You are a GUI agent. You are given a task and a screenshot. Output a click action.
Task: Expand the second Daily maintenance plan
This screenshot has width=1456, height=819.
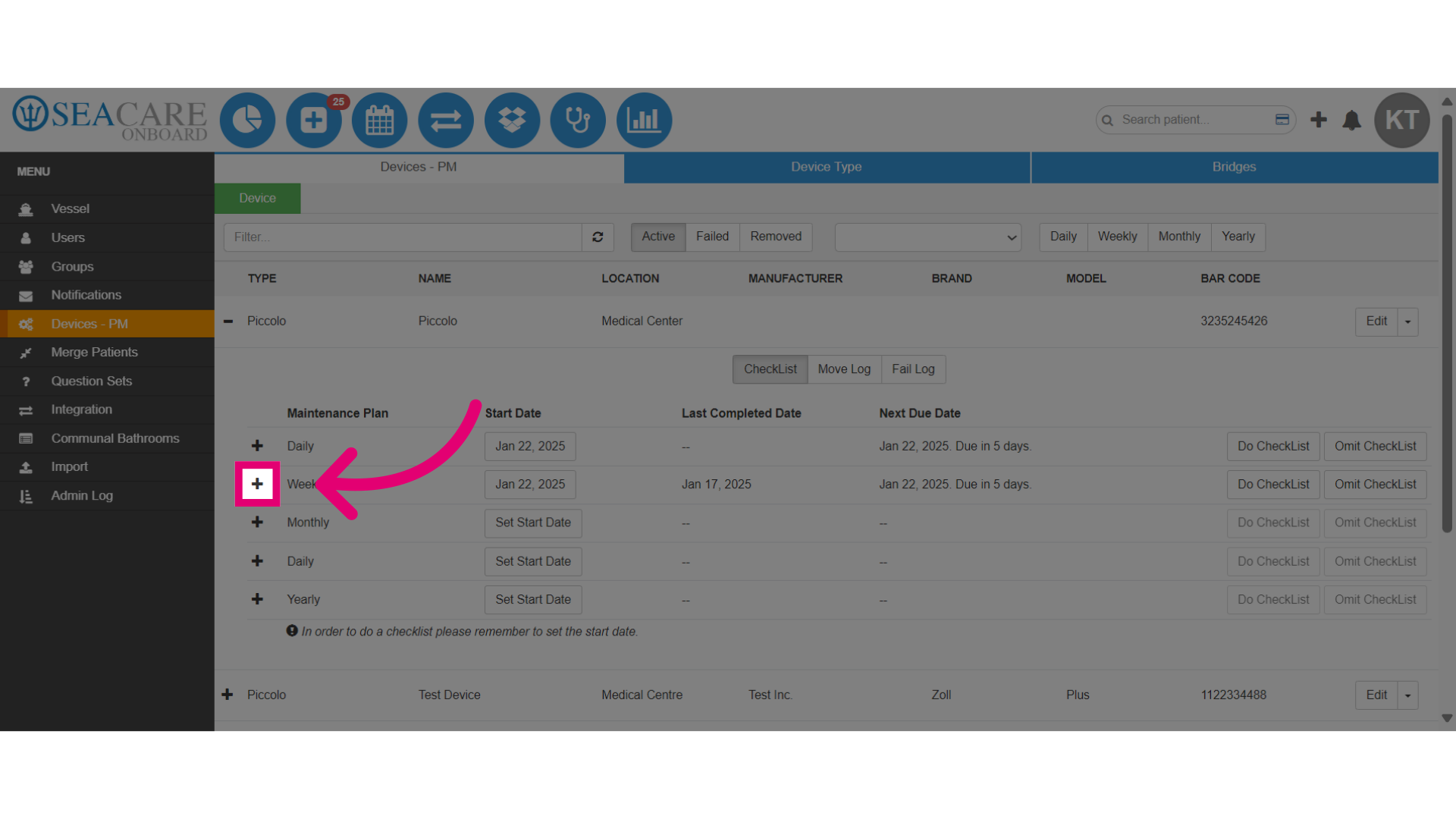click(x=257, y=561)
